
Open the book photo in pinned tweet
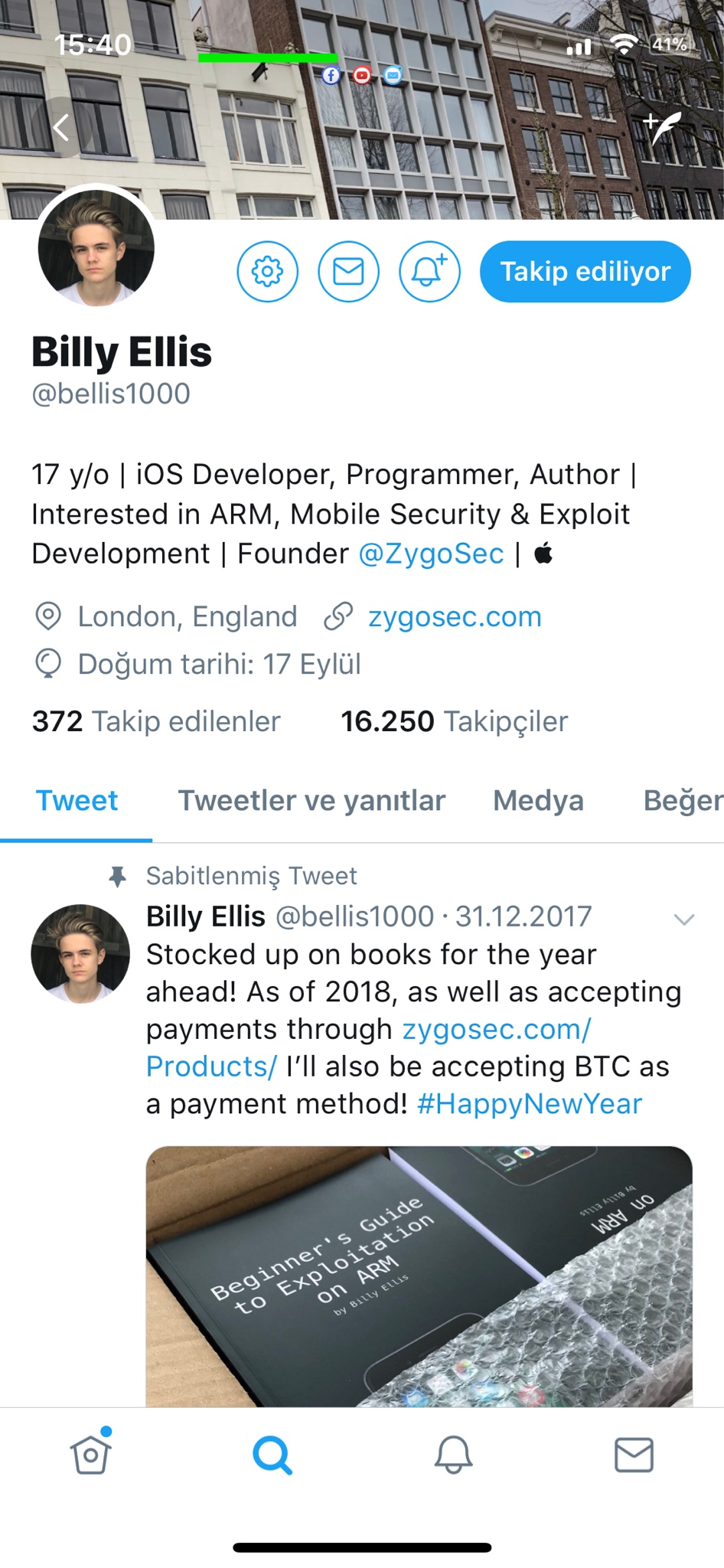pos(419,1276)
